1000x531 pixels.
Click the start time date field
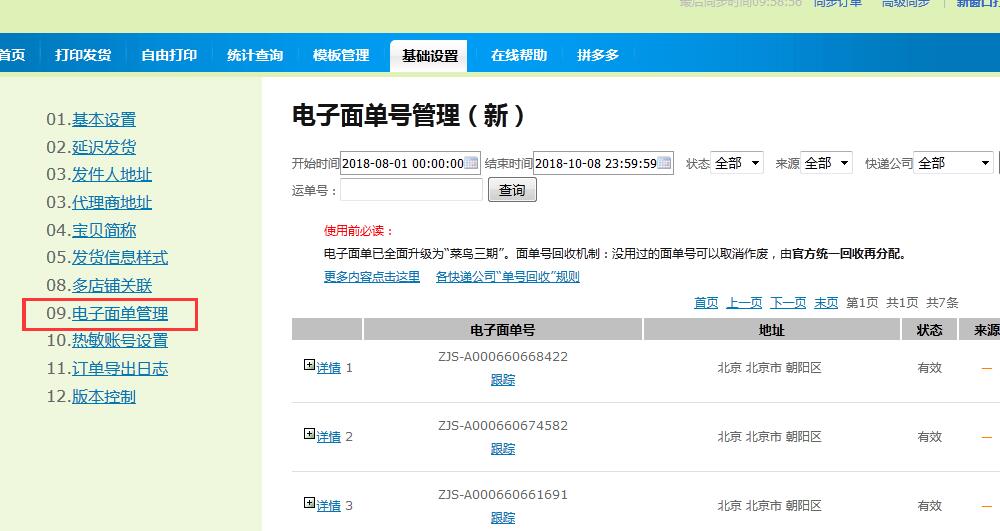tap(402, 163)
